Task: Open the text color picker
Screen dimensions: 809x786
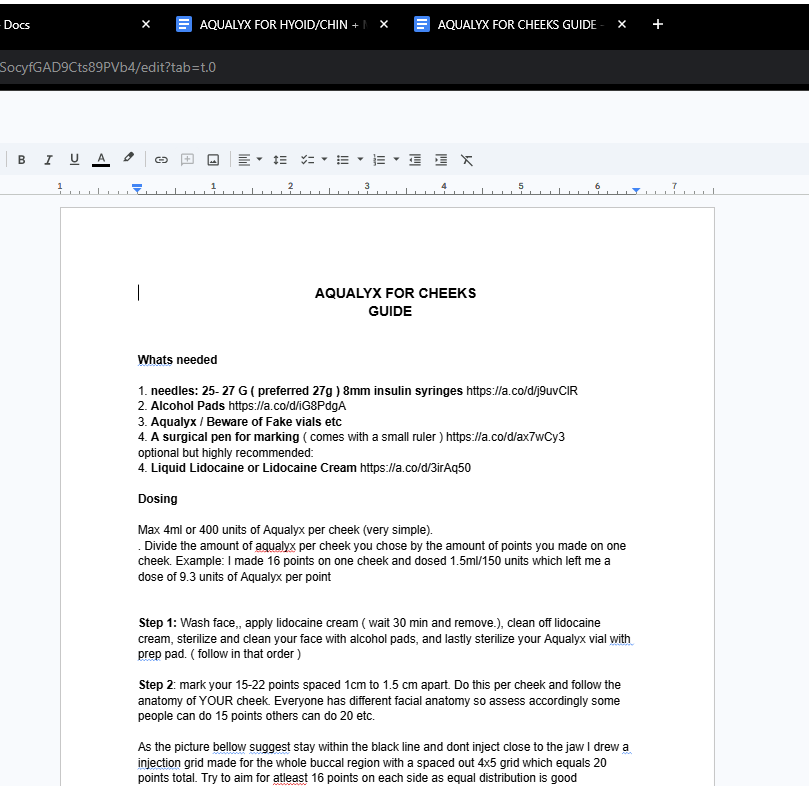Action: click(100, 160)
